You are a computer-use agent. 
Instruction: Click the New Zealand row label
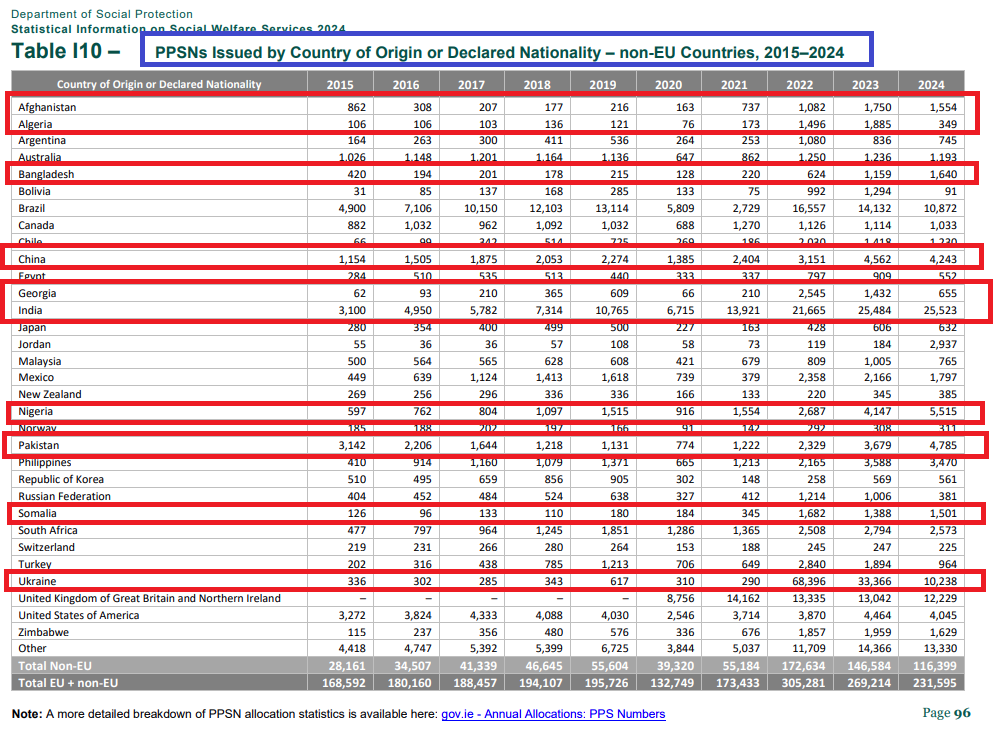49,394
